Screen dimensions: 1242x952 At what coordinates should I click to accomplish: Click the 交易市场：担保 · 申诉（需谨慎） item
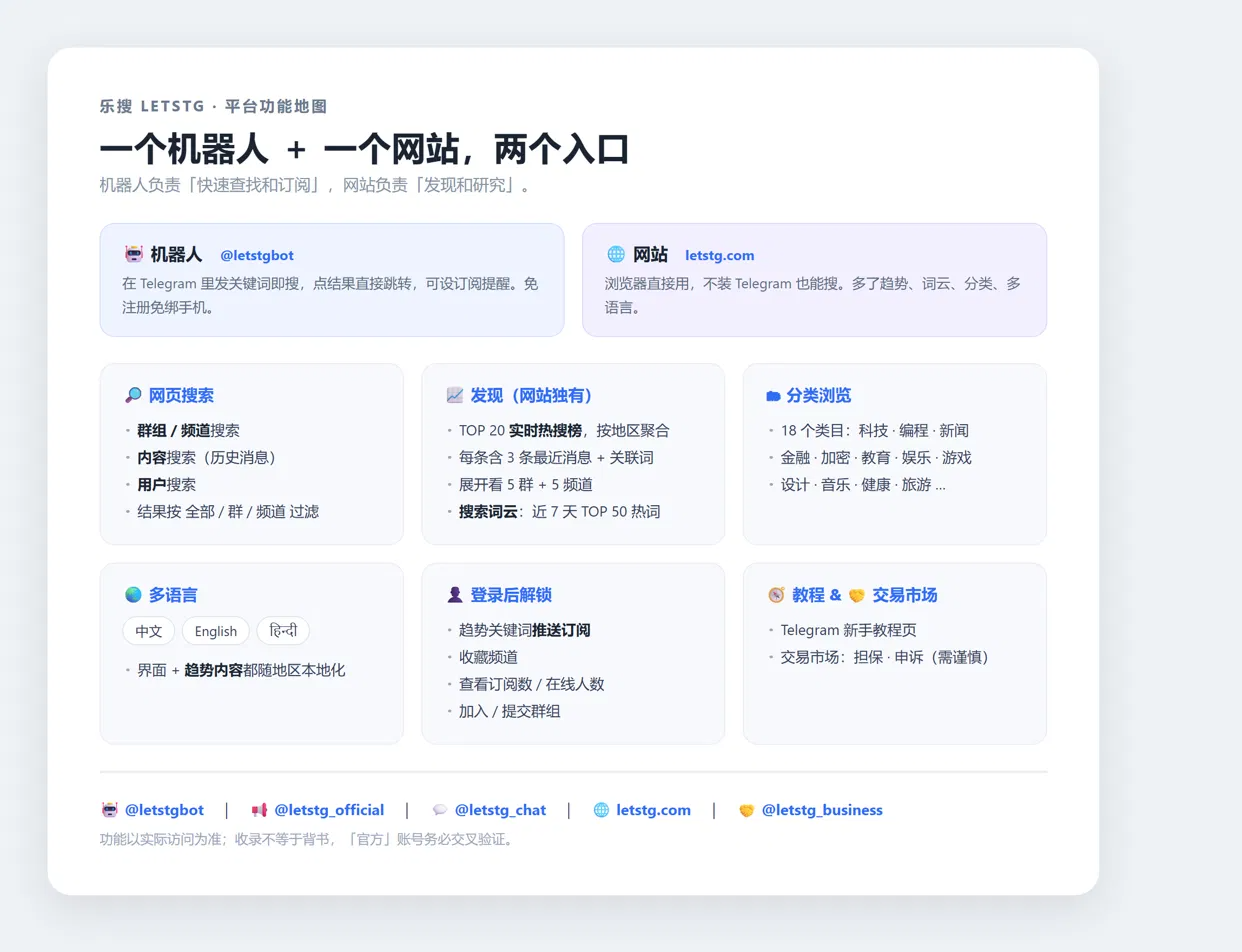click(x=885, y=657)
